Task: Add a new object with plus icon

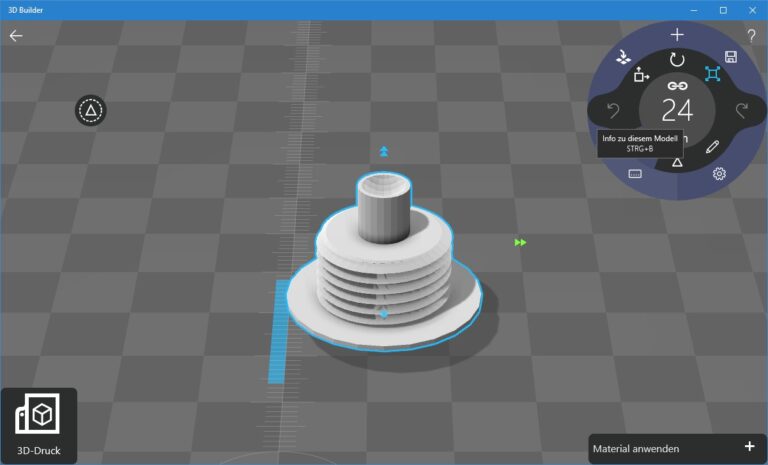Action: coord(677,35)
